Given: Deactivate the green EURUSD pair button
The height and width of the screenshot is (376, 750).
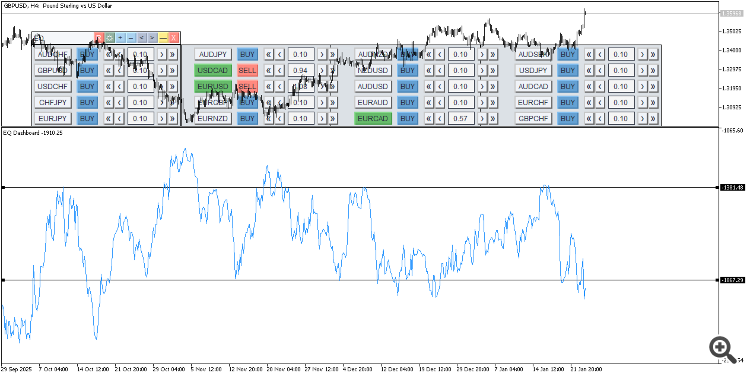Looking at the screenshot, I should click(213, 87).
